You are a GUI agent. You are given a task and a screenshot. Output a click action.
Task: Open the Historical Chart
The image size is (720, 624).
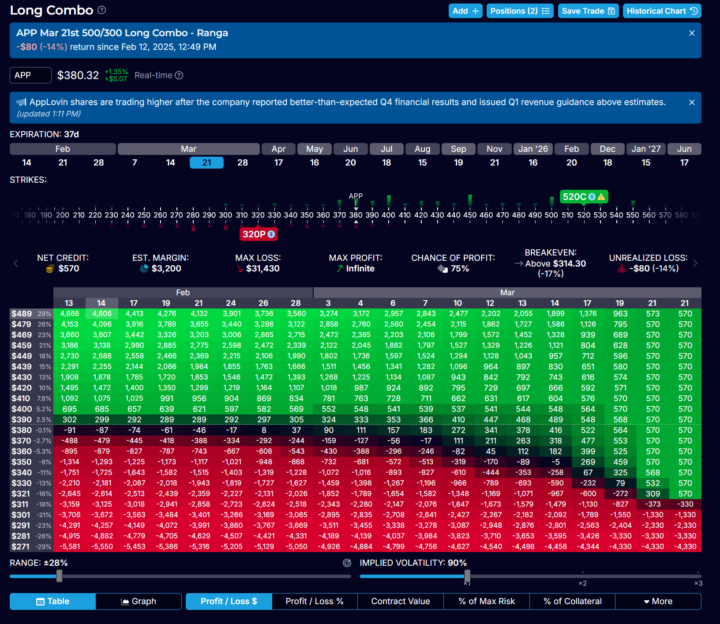coord(661,10)
